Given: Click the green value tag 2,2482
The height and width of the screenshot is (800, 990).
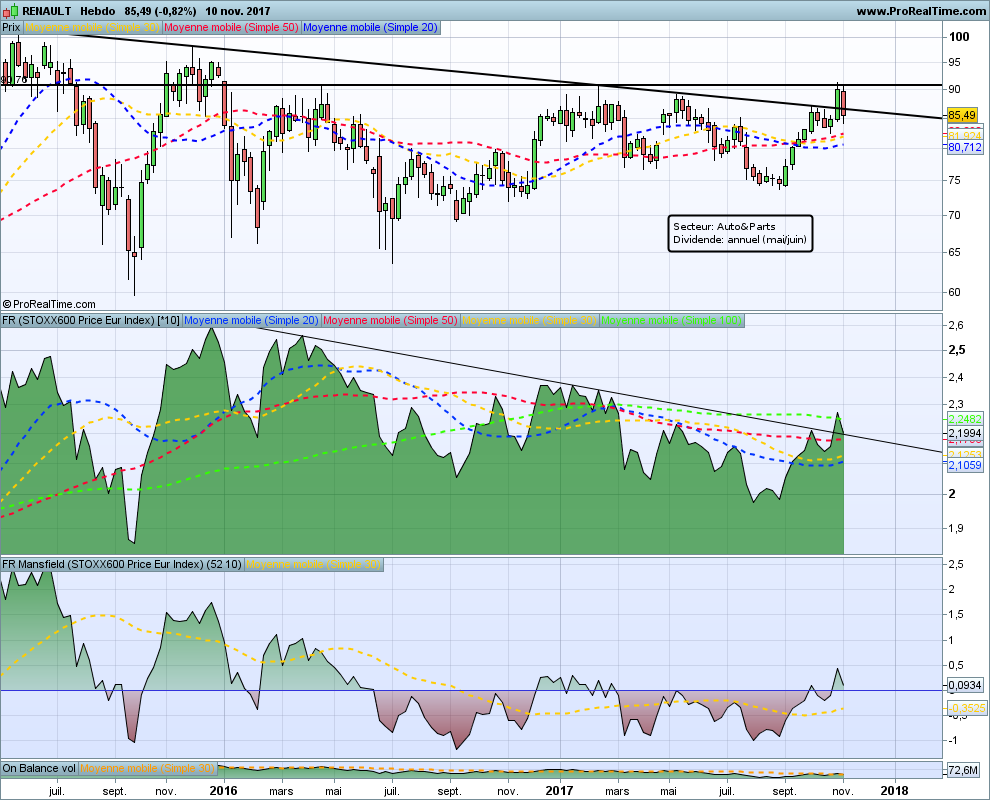Looking at the screenshot, I should tap(965, 419).
